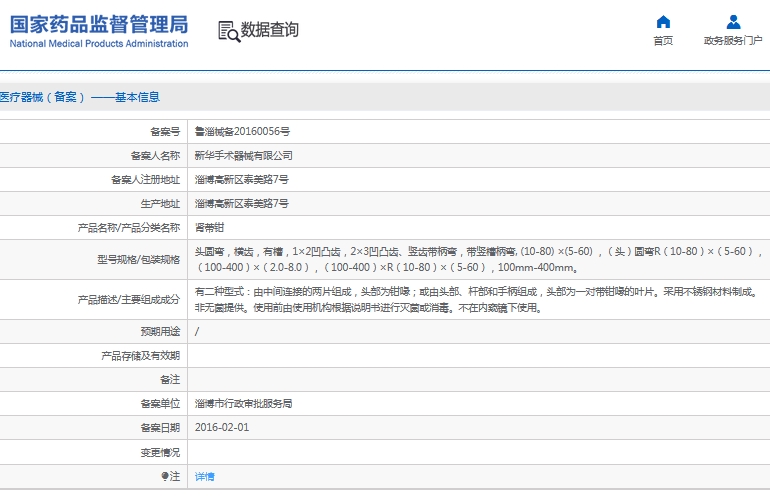
Task: Click the 备案人名称 label
Action: tap(155, 156)
